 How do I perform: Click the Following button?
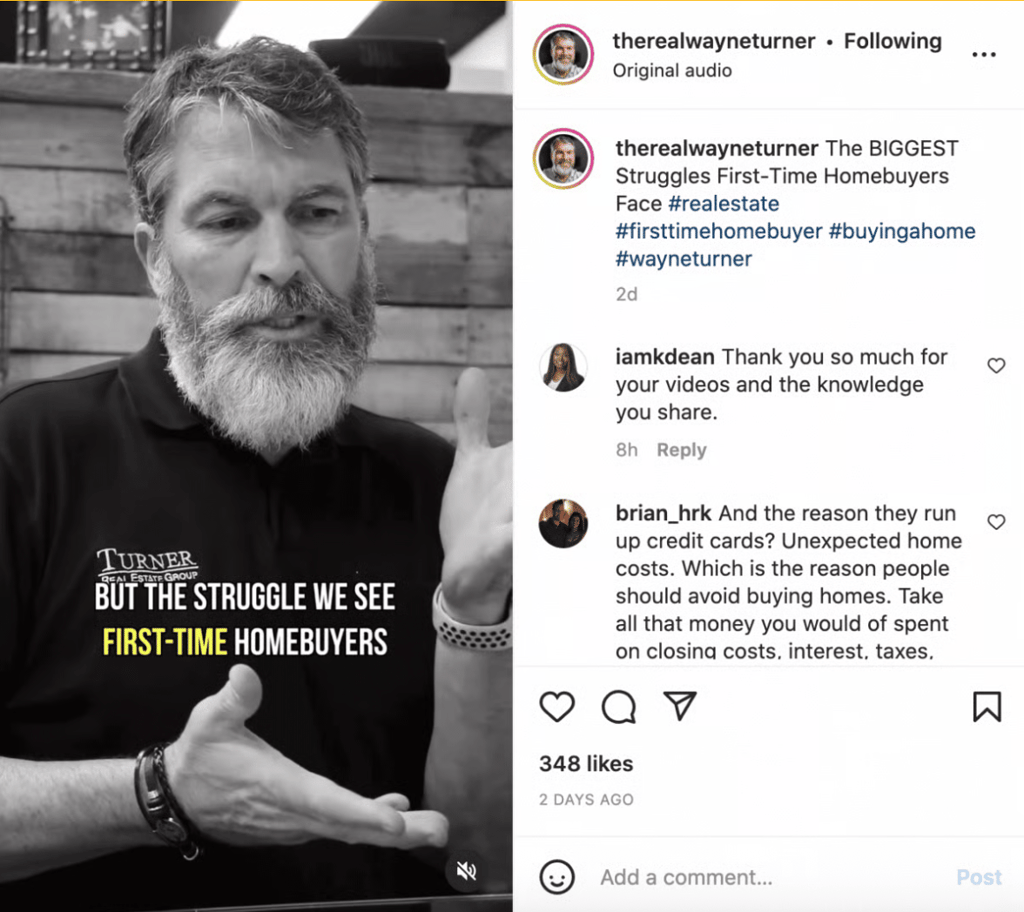click(x=893, y=41)
